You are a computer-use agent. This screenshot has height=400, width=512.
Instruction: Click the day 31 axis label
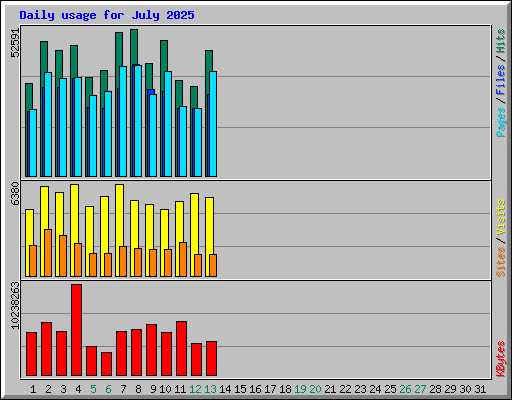[480, 389]
